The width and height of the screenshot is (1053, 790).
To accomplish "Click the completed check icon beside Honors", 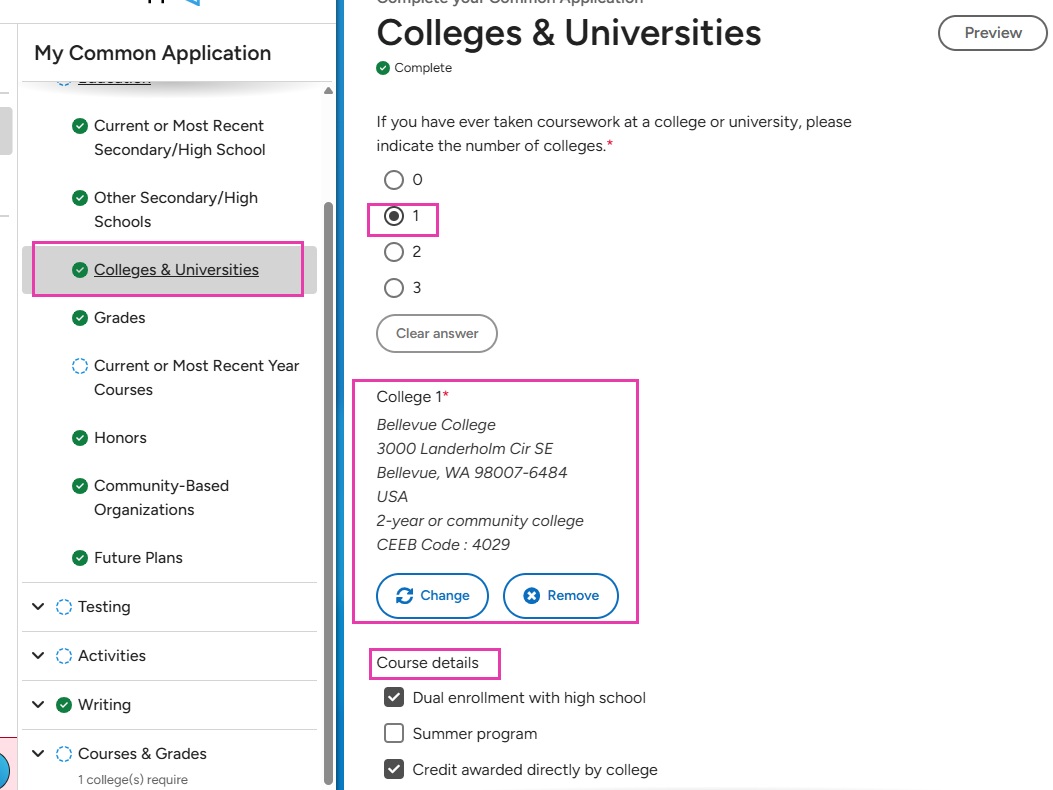I will click(79, 437).
